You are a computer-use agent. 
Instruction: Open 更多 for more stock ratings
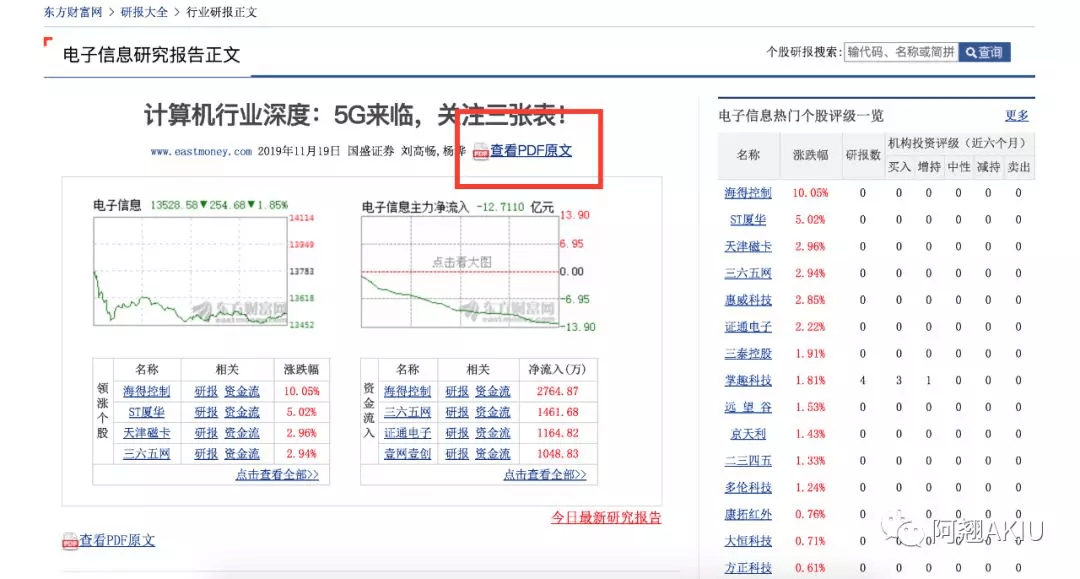point(1016,114)
